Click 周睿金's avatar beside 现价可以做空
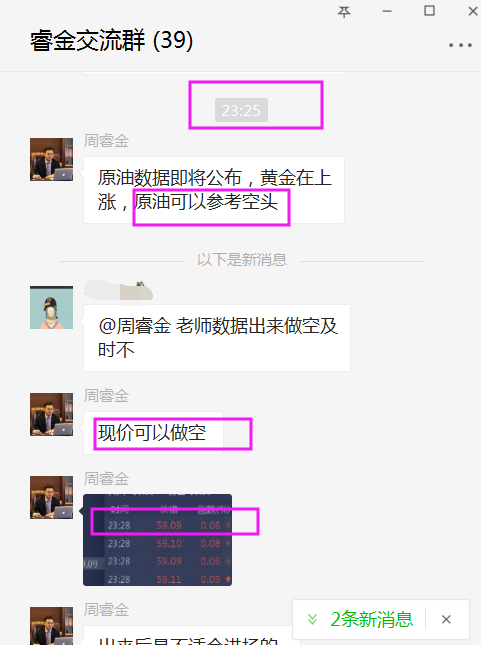Image resolution: width=481 pixels, height=645 pixels. pos(51,414)
